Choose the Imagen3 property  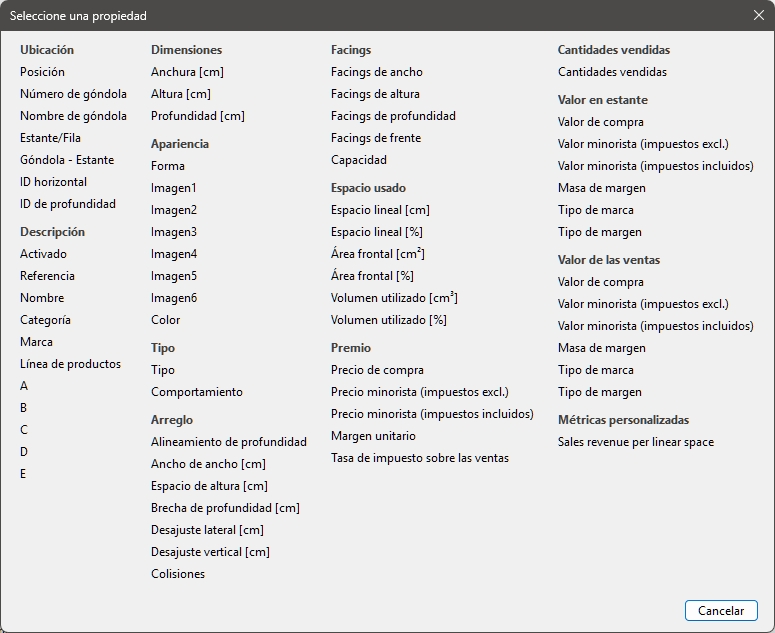(x=173, y=232)
